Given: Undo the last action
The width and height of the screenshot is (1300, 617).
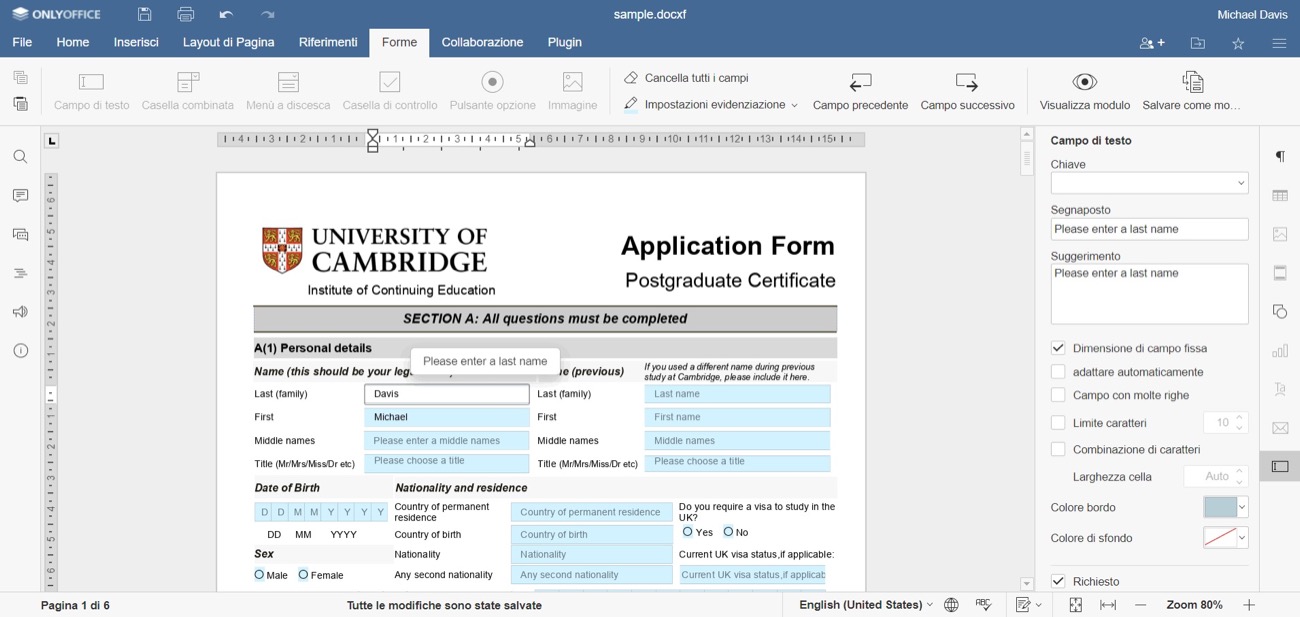Looking at the screenshot, I should pyautogui.click(x=226, y=15).
